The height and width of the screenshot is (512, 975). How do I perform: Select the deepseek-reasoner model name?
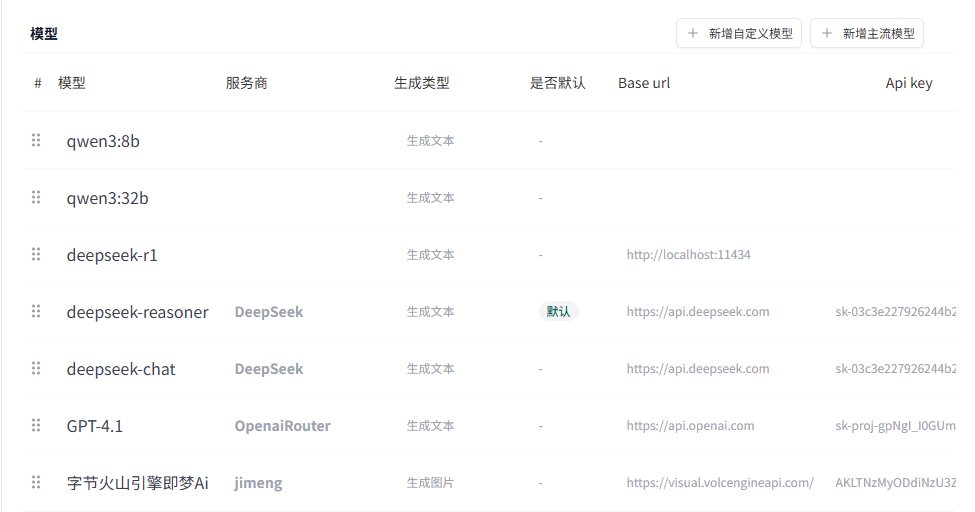[x=137, y=312]
